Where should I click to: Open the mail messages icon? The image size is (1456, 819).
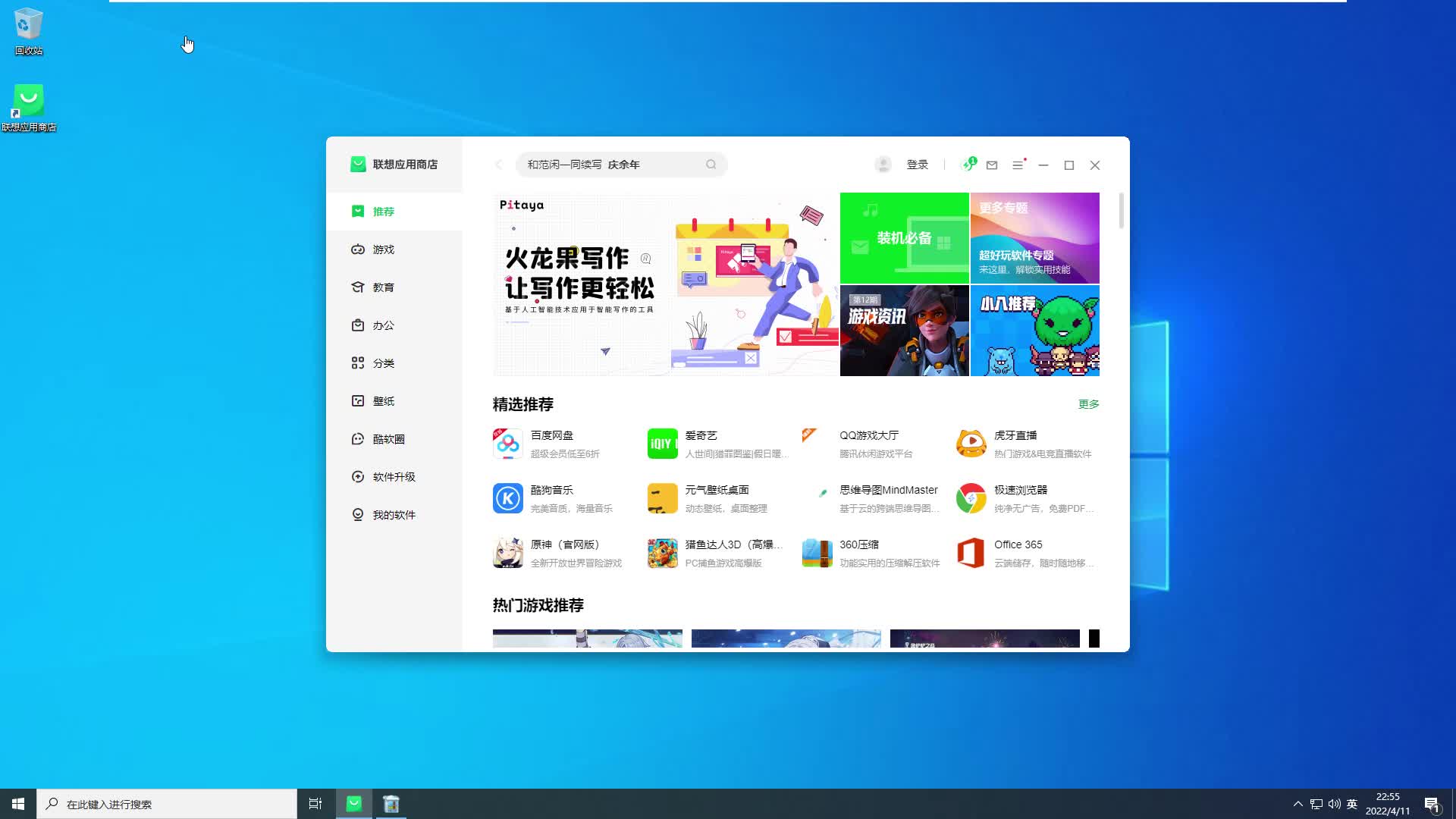tap(992, 165)
